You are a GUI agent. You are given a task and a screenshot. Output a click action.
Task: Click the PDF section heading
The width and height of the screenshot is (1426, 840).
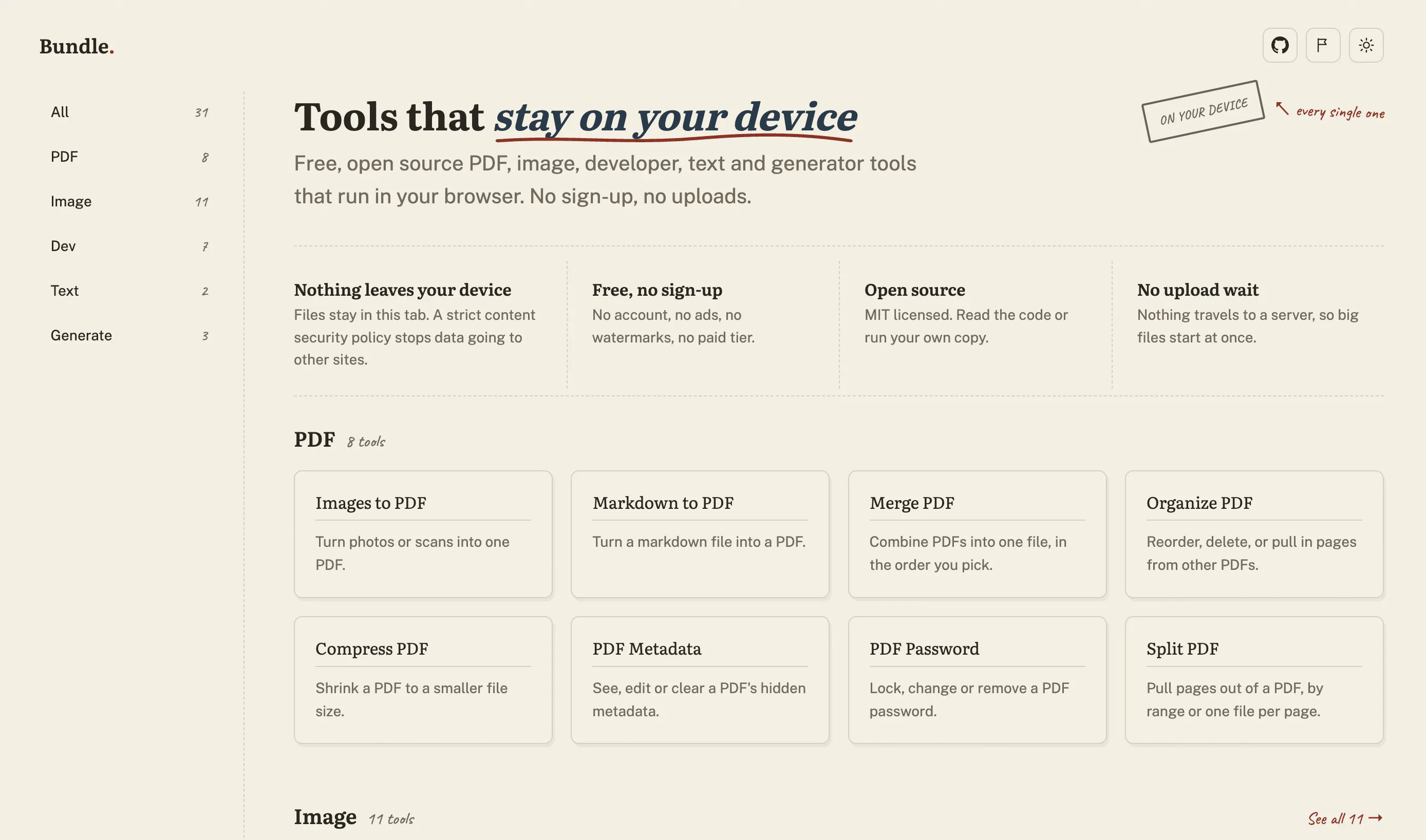coord(314,439)
